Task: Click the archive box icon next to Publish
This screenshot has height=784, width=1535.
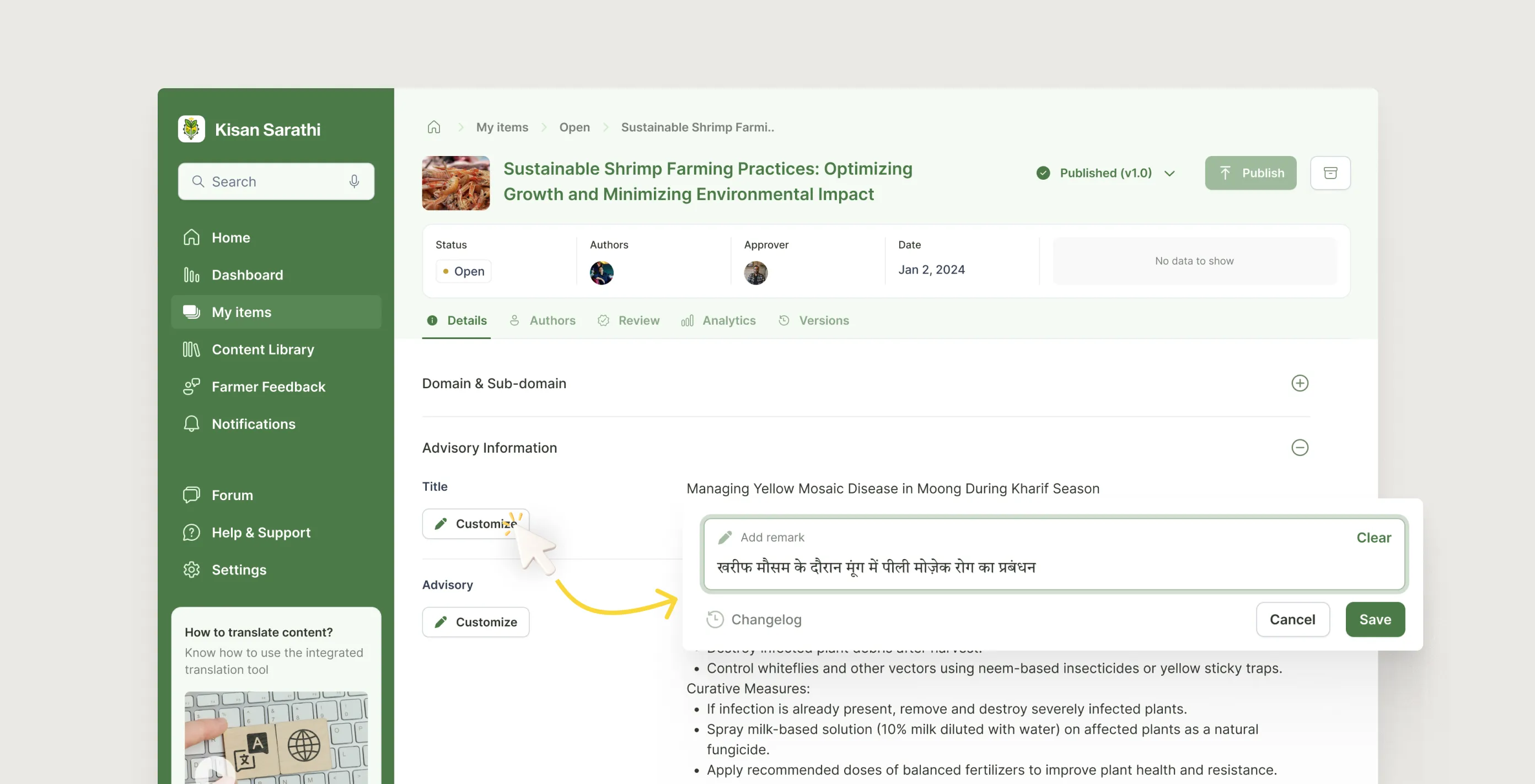Action: pyautogui.click(x=1330, y=173)
